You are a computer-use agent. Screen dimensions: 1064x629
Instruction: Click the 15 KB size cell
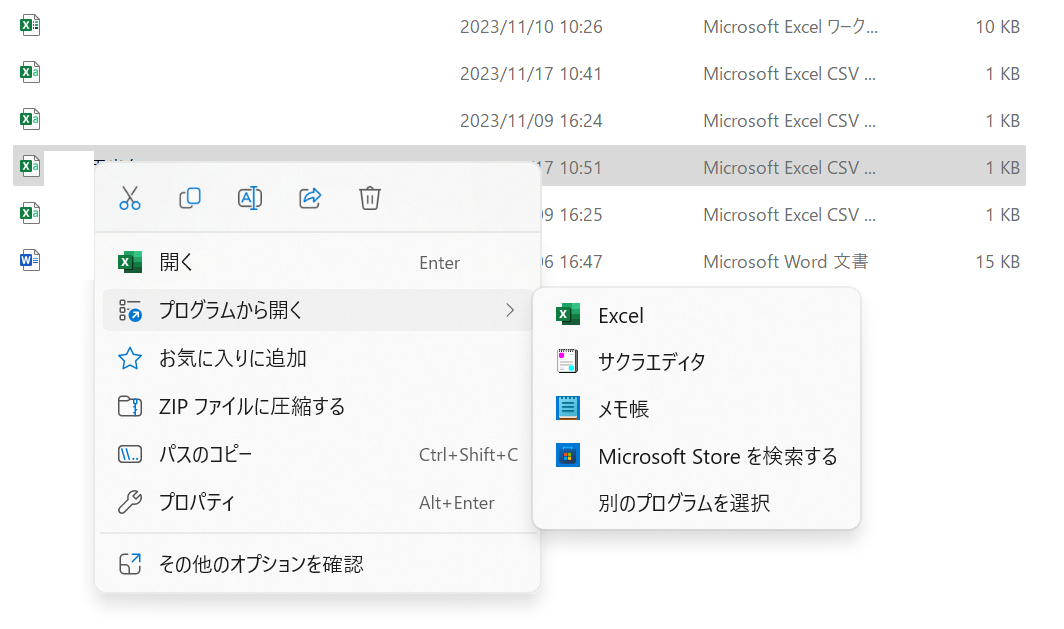[x=998, y=262]
